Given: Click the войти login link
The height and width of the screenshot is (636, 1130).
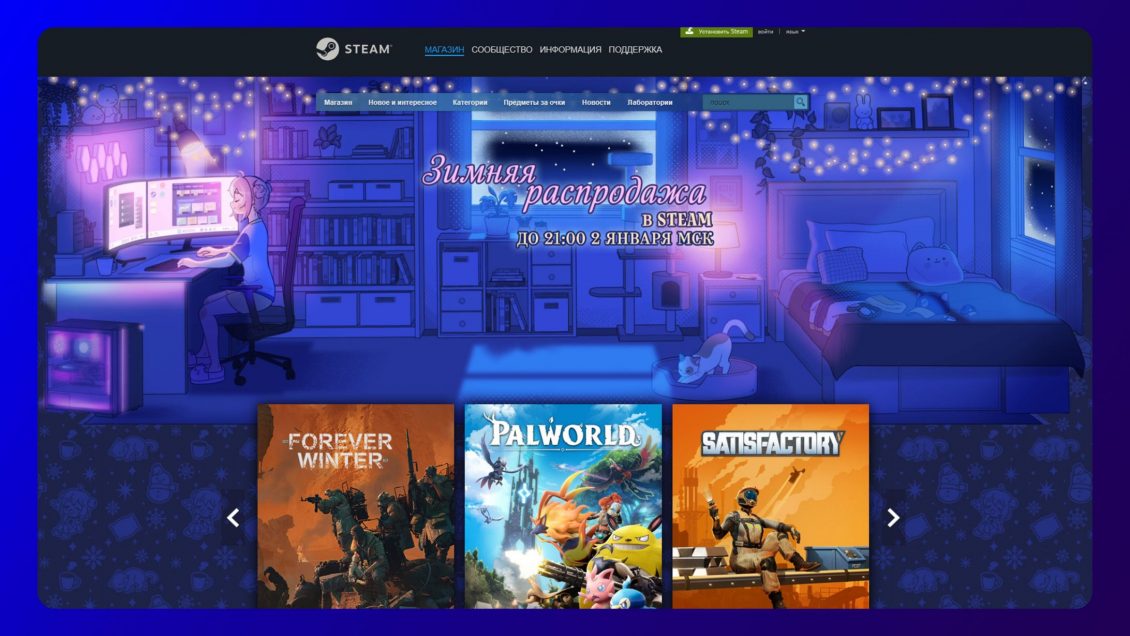Looking at the screenshot, I should point(765,32).
